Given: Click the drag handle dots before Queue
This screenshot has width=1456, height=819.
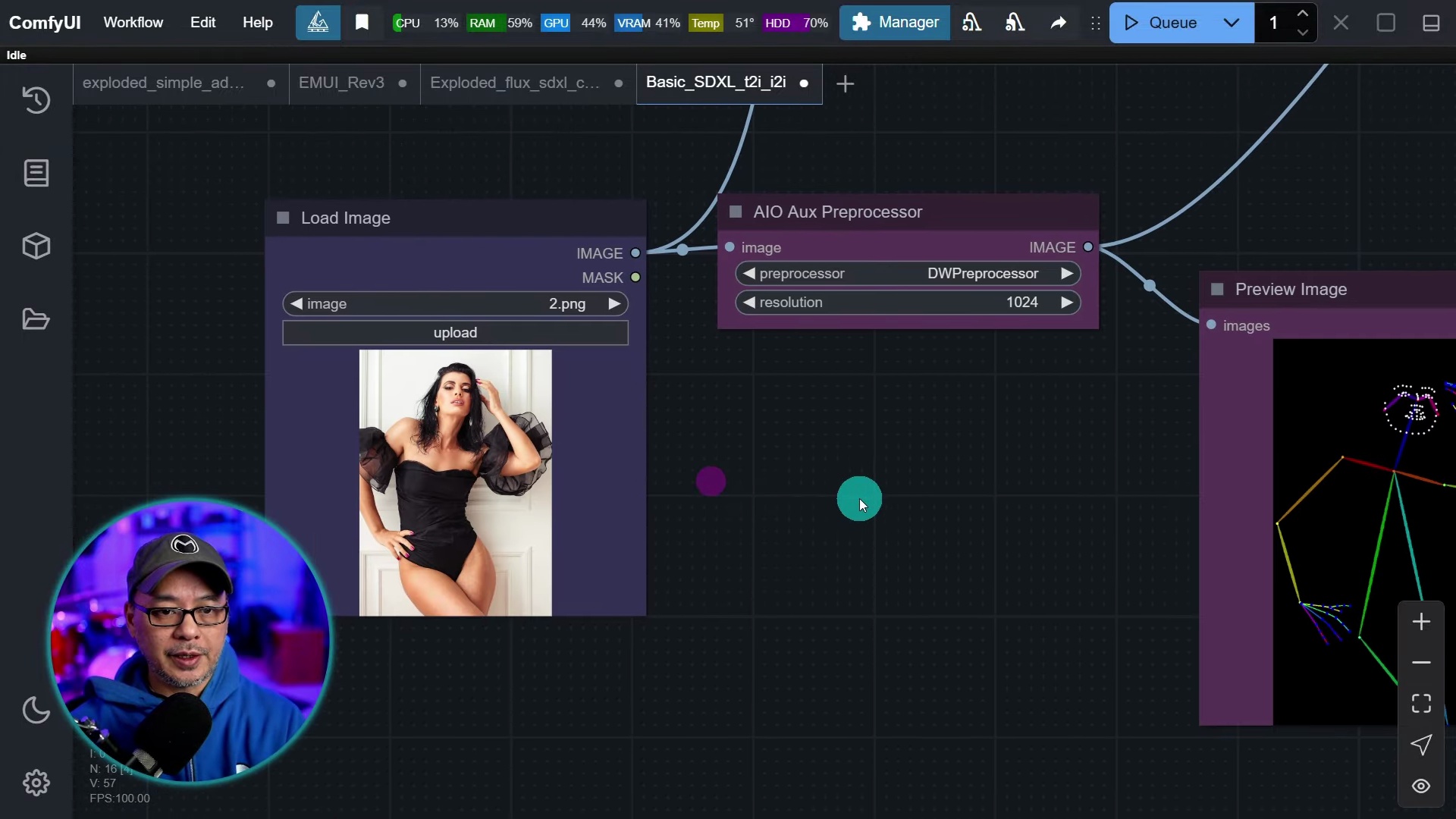Looking at the screenshot, I should coord(1095,23).
